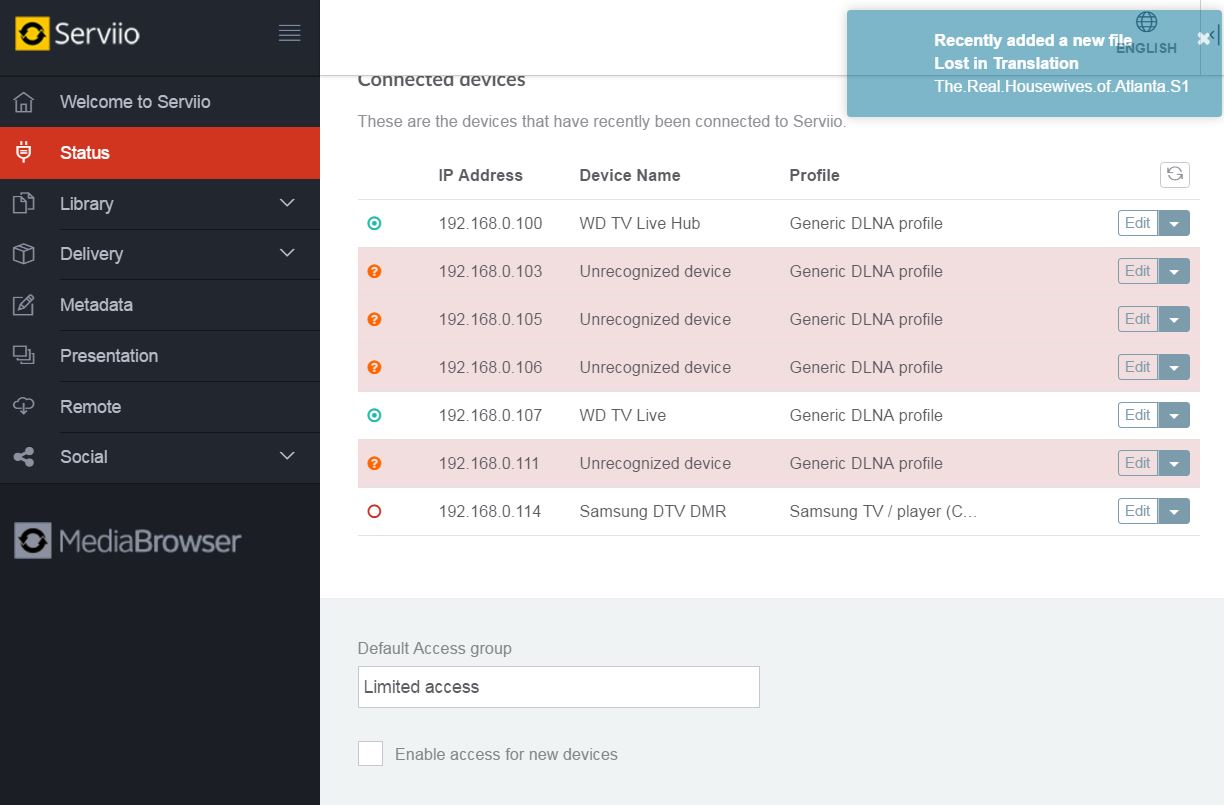Click the MediaBrowser logo in sidebar
Image resolution: width=1224 pixels, height=805 pixels.
pos(128,541)
